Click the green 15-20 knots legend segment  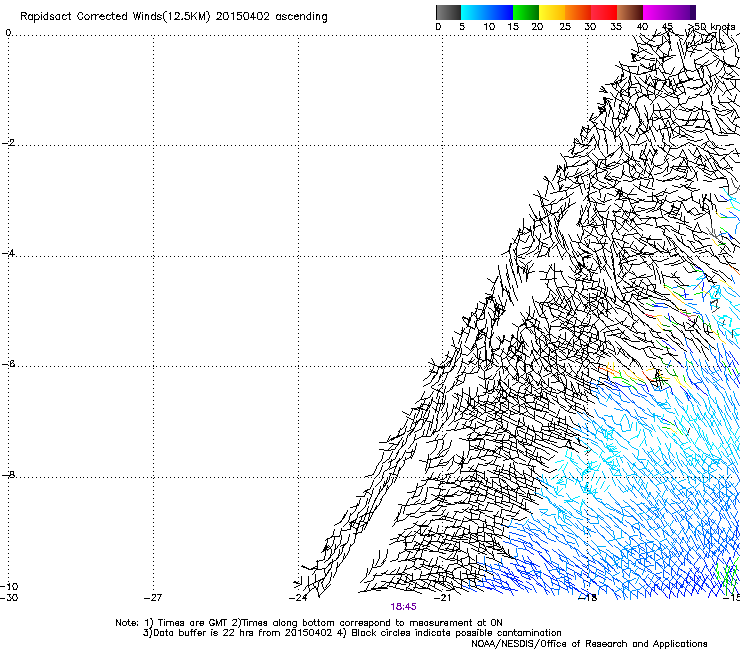526,12
